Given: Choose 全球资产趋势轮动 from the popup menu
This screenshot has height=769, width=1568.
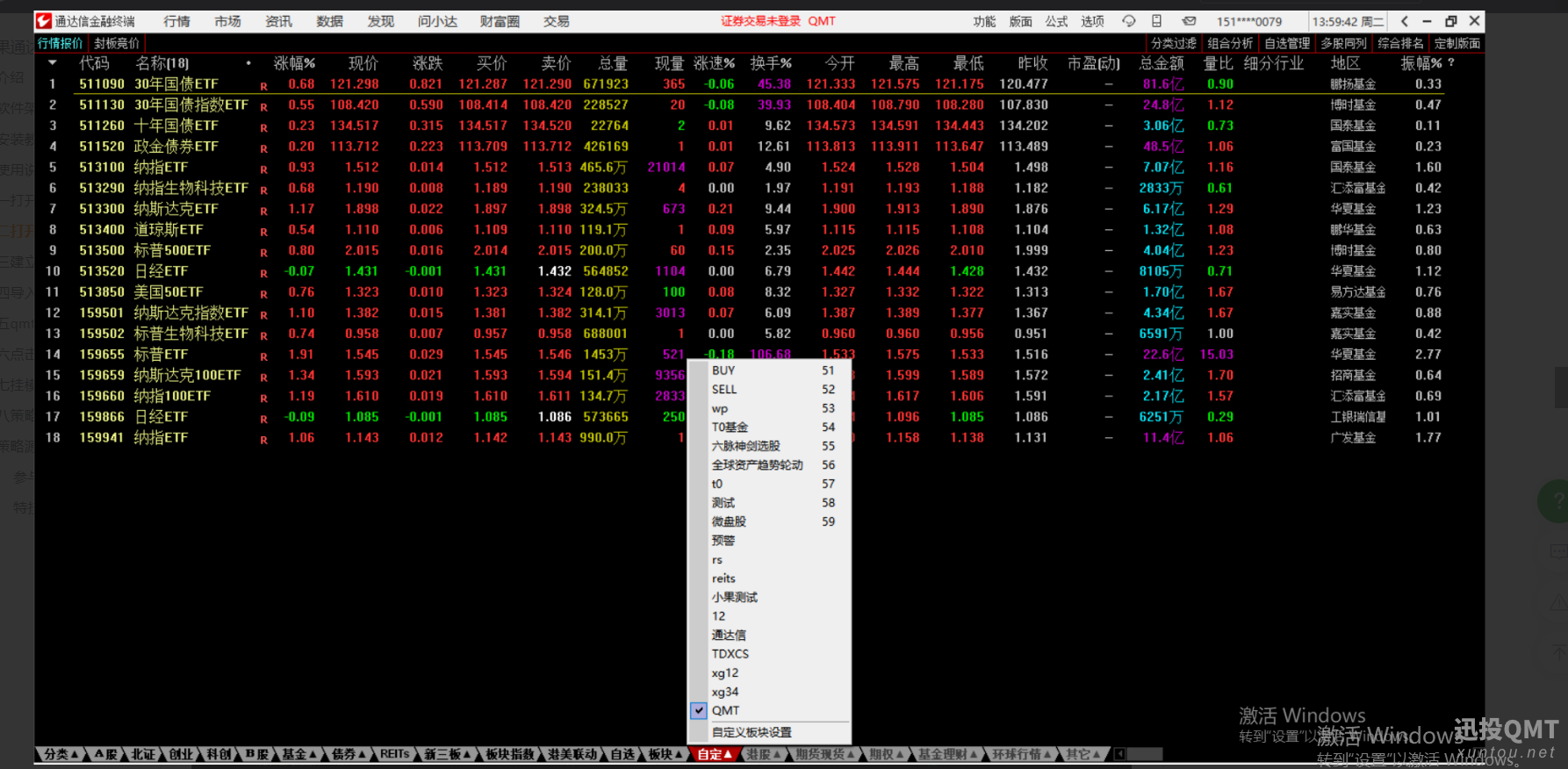Looking at the screenshot, I should click(x=769, y=464).
